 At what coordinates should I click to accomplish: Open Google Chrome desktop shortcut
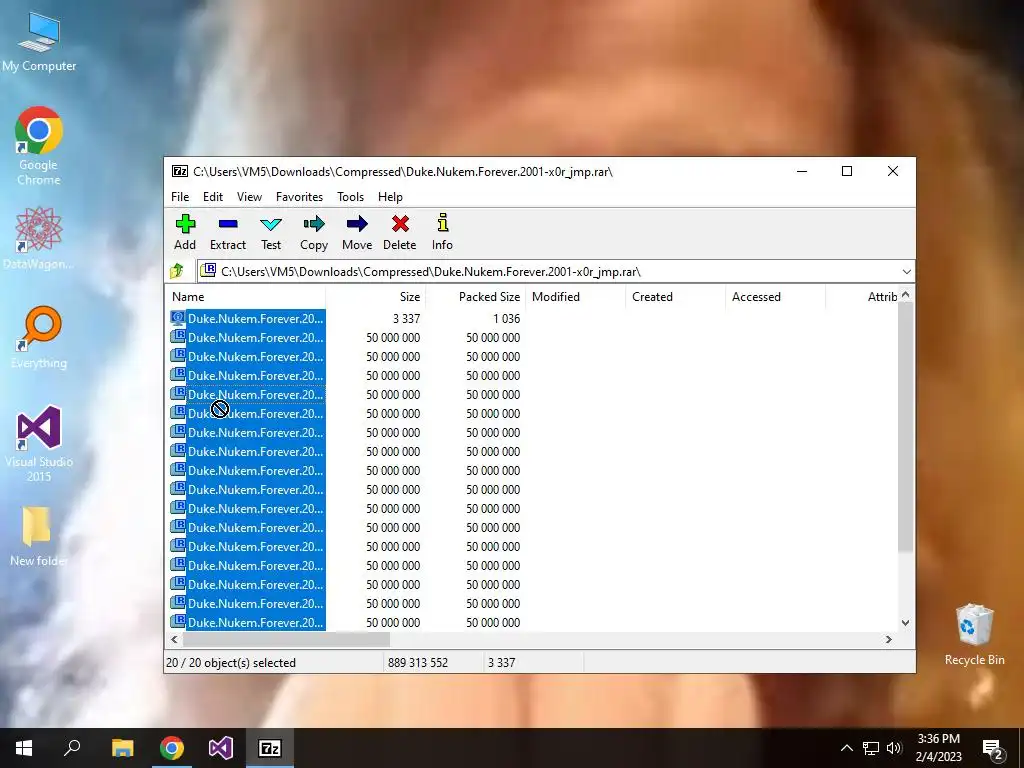click(39, 145)
